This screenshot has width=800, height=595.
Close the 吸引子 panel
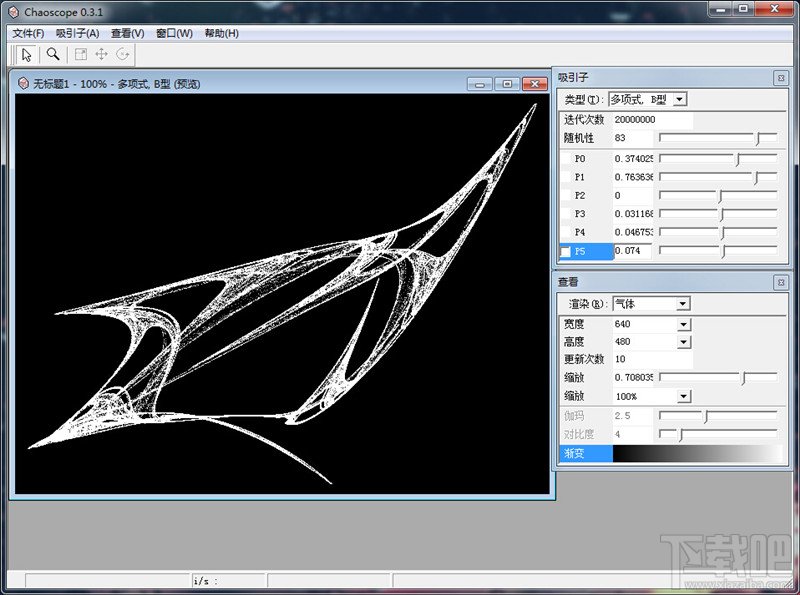(x=780, y=78)
